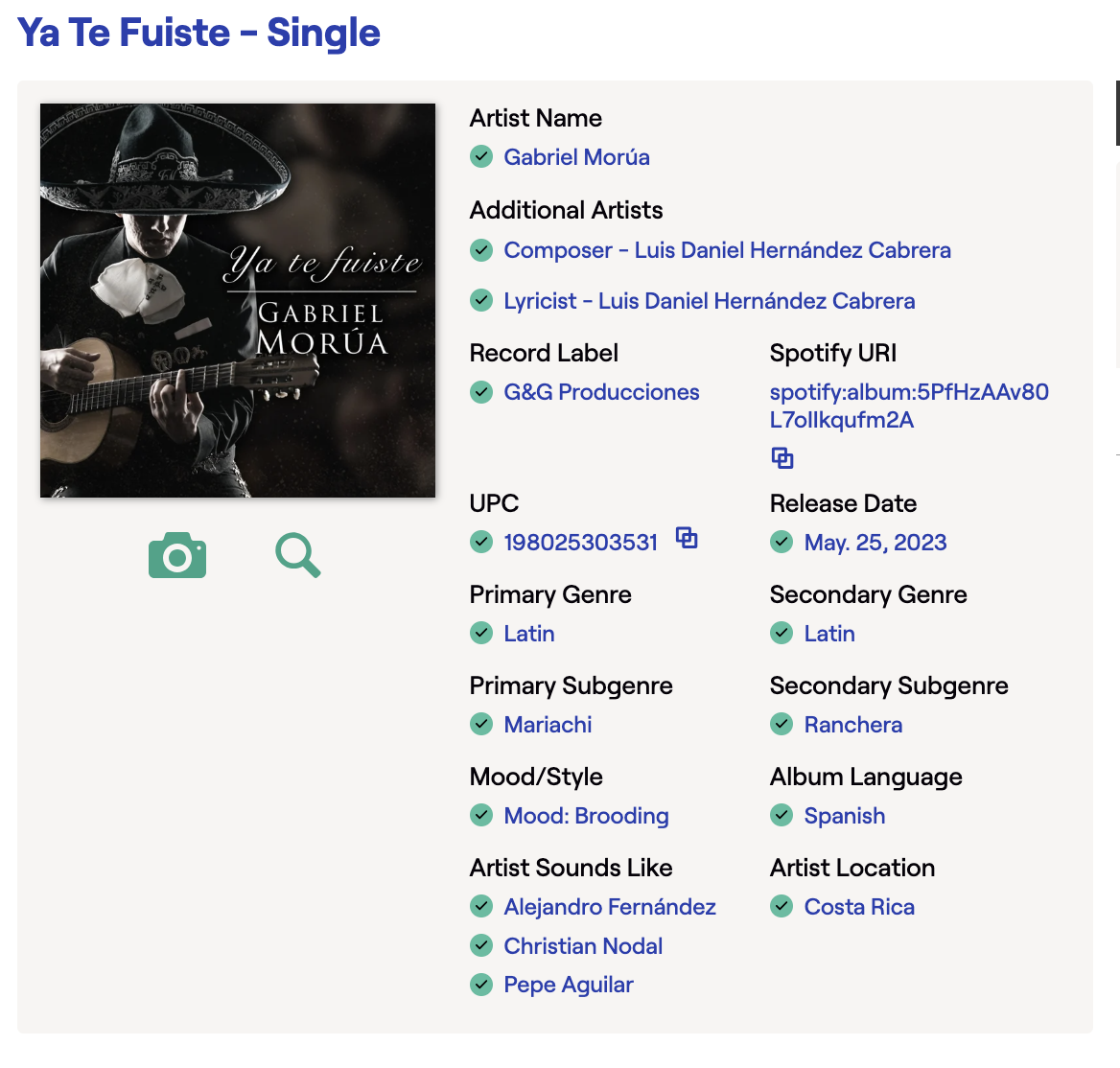1120x1068 pixels.
Task: Click Composer - Luis Daniel Hernández Cabrera
Action: pos(727,250)
